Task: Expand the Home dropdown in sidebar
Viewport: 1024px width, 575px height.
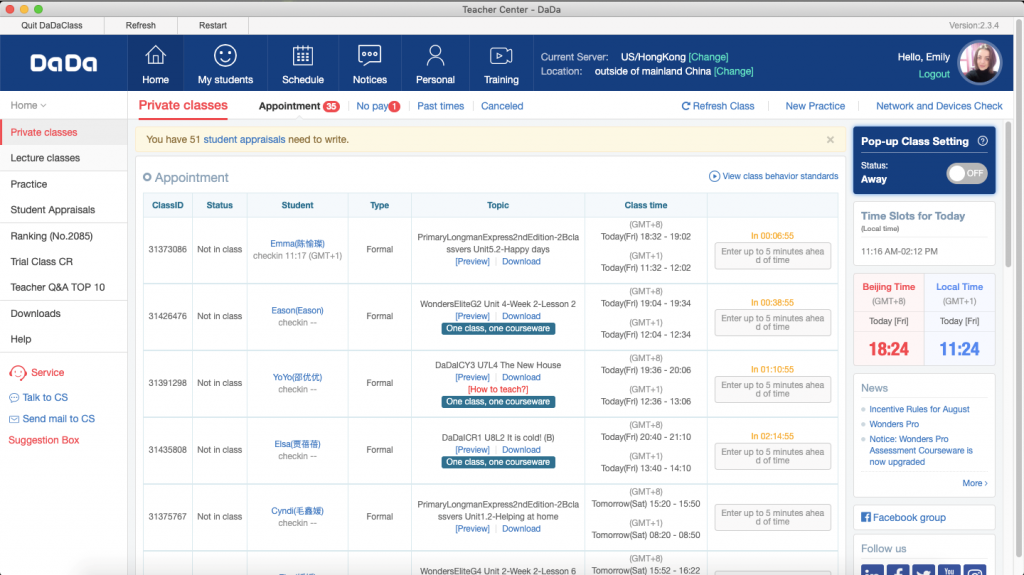Action: (x=28, y=105)
